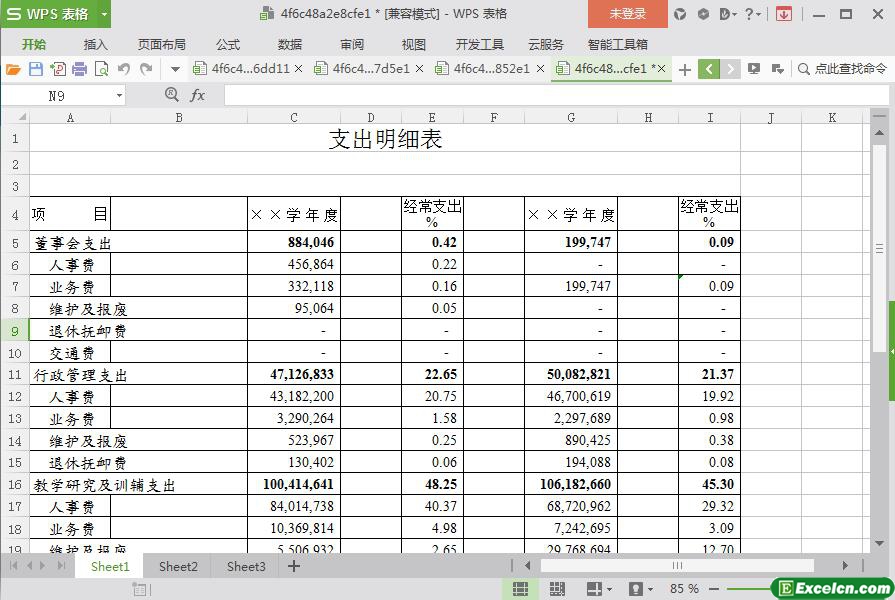Open the WPS 表格 application menu dropdown

click(x=55, y=14)
